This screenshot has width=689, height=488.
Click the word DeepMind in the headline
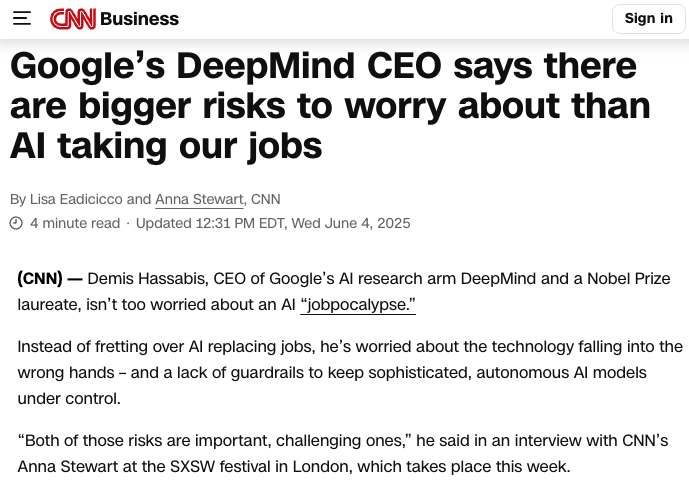click(x=265, y=66)
